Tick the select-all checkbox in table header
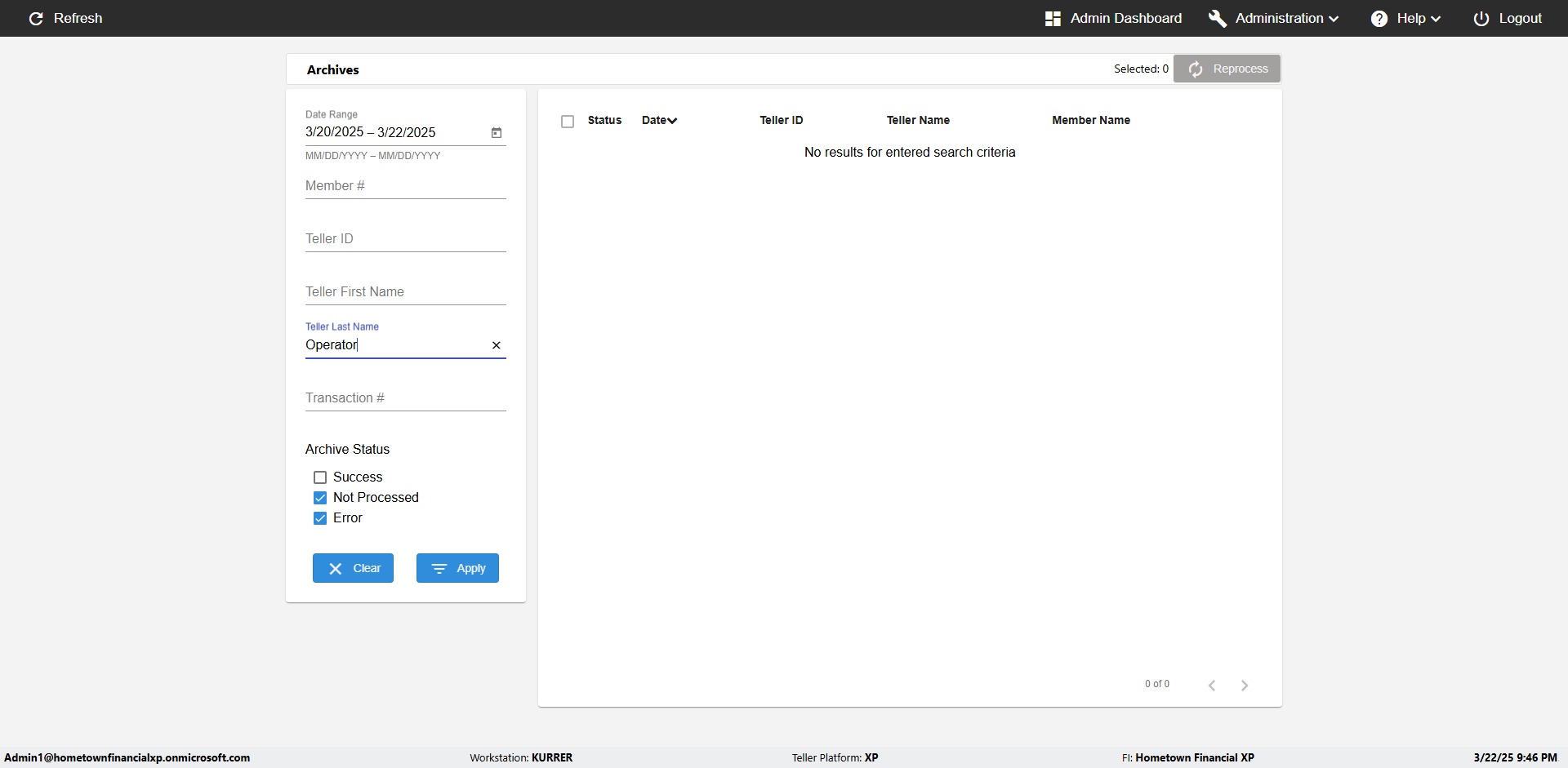Image resolution: width=1568 pixels, height=768 pixels. pos(568,121)
